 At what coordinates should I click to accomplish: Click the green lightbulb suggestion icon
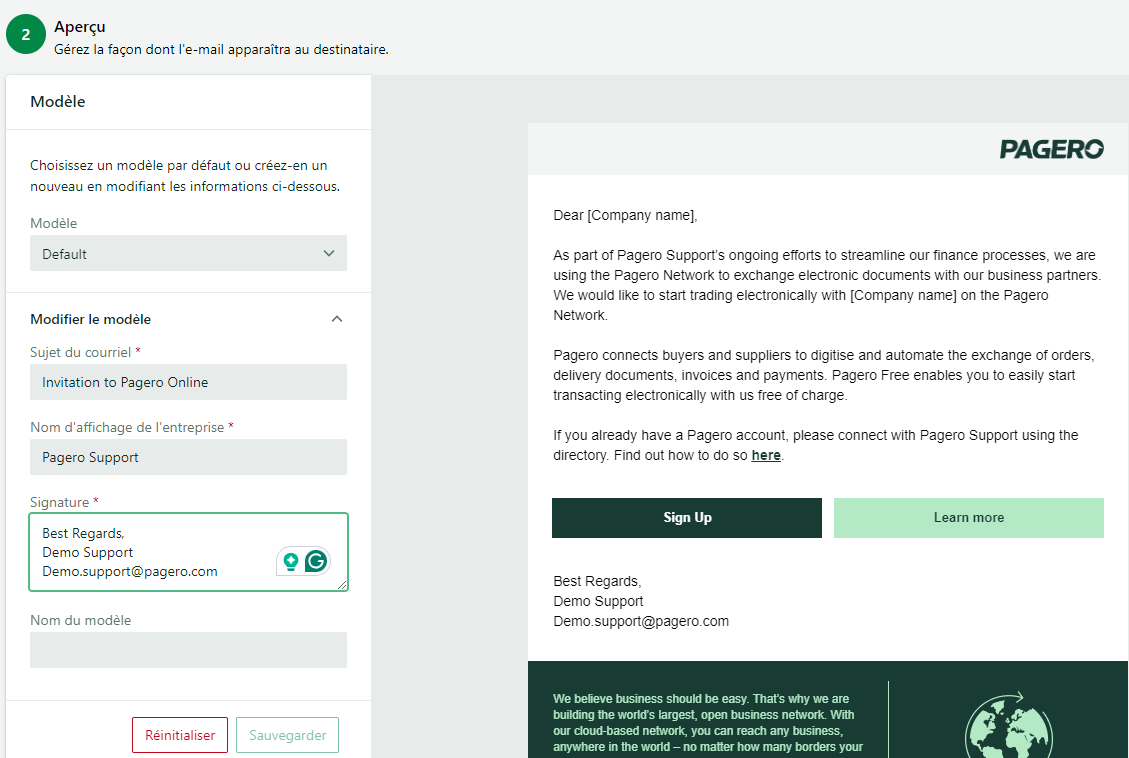(291, 561)
